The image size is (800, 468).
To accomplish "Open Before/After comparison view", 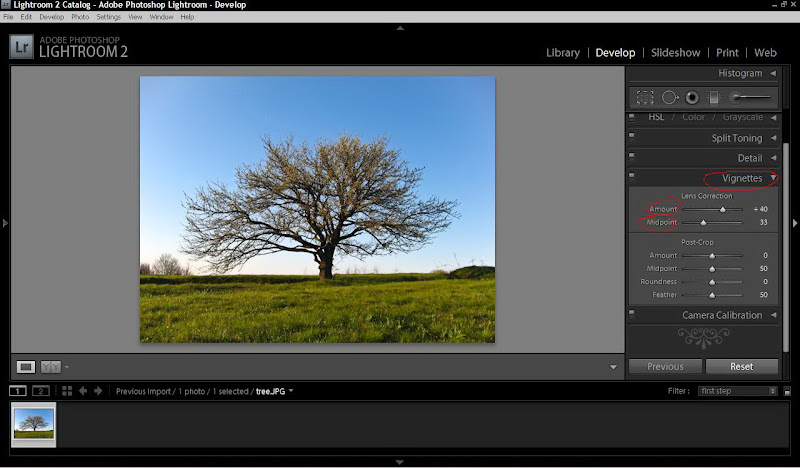I will pyautogui.click(x=50, y=367).
